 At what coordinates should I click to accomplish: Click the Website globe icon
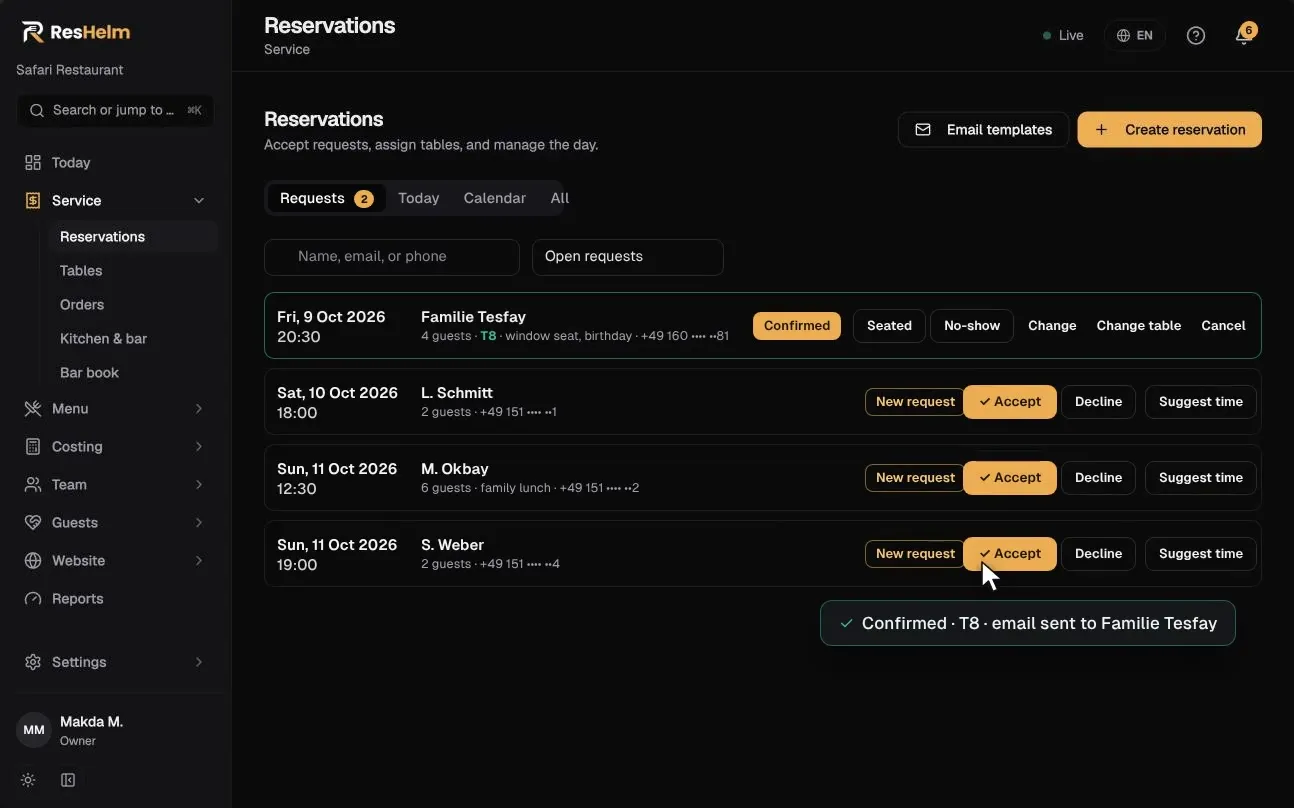click(x=33, y=560)
